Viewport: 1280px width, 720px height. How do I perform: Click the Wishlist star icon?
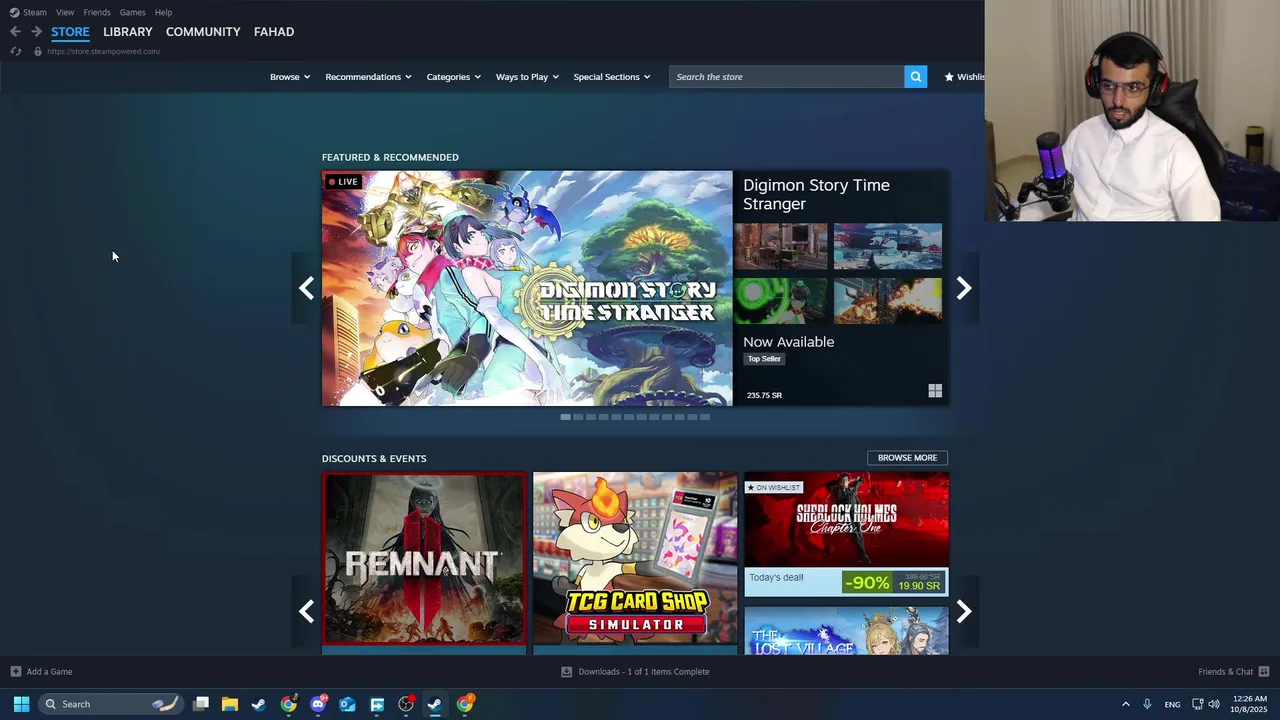click(x=949, y=77)
